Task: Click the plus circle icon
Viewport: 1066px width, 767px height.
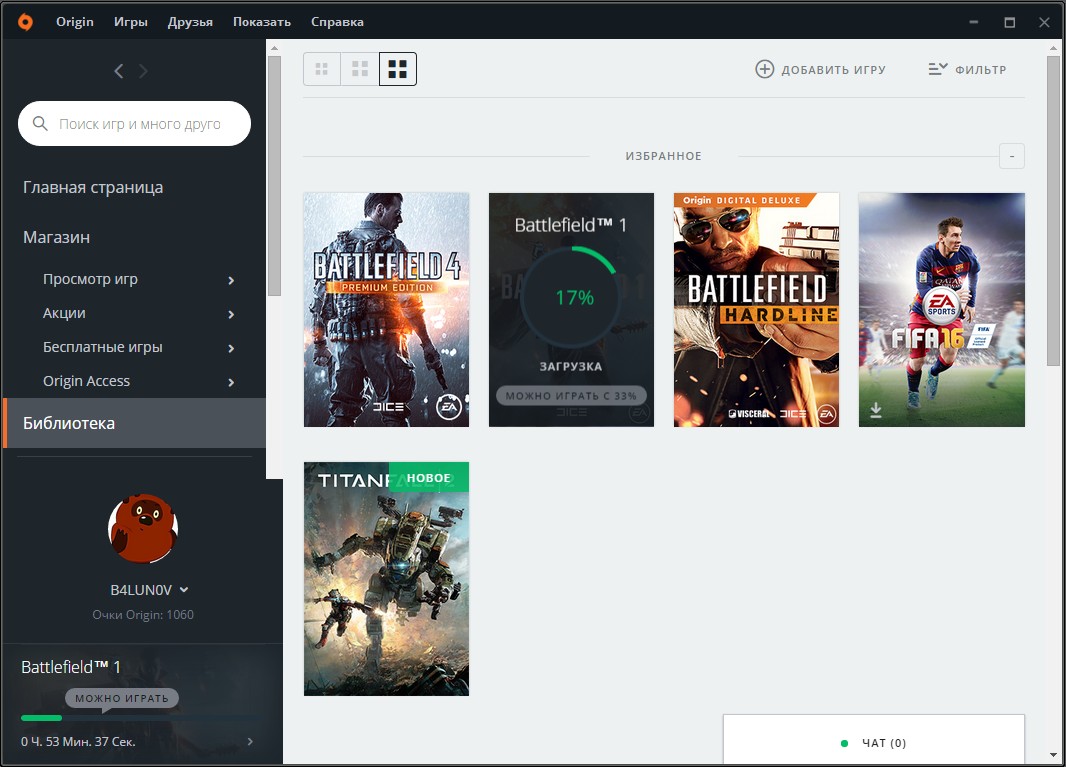Action: [x=765, y=69]
